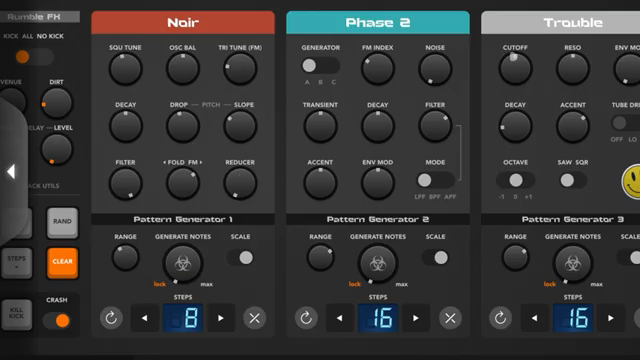Click the Noir FOLD FM knob
This screenshot has height=360, width=640.
183,183
